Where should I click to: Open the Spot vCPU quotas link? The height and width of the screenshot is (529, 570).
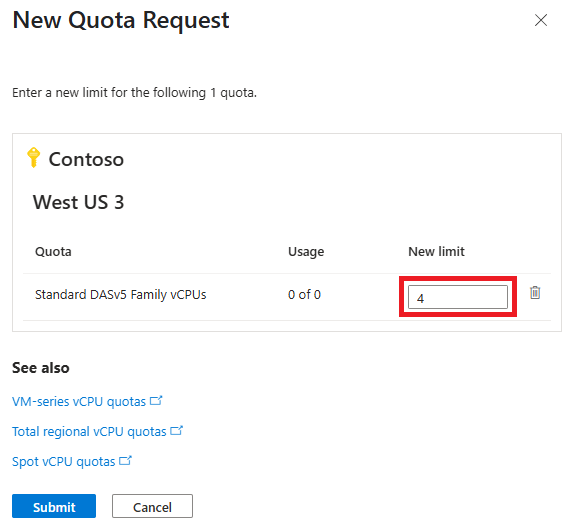click(x=64, y=462)
